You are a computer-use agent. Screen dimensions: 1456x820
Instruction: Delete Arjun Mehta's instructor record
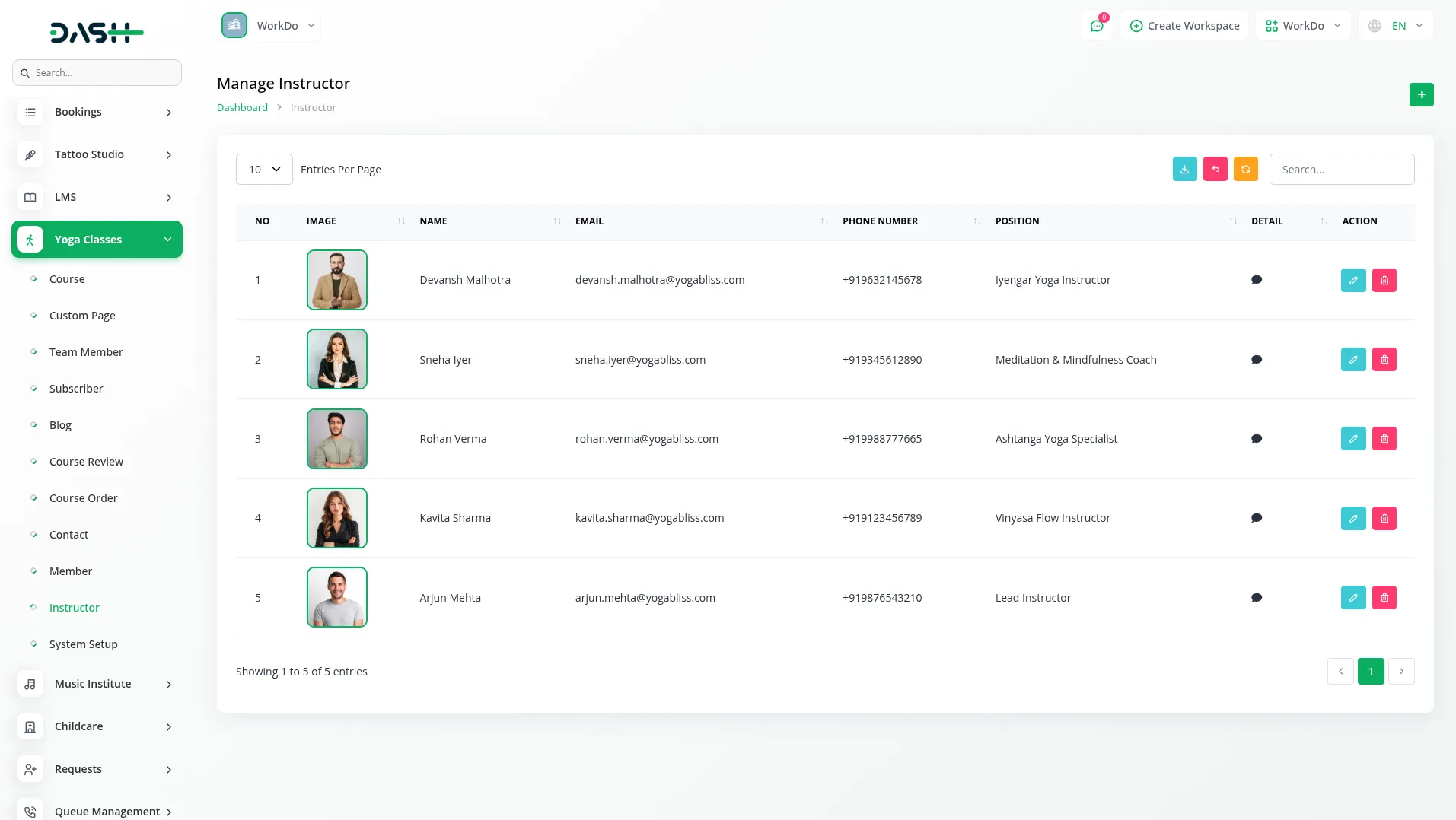(x=1384, y=598)
